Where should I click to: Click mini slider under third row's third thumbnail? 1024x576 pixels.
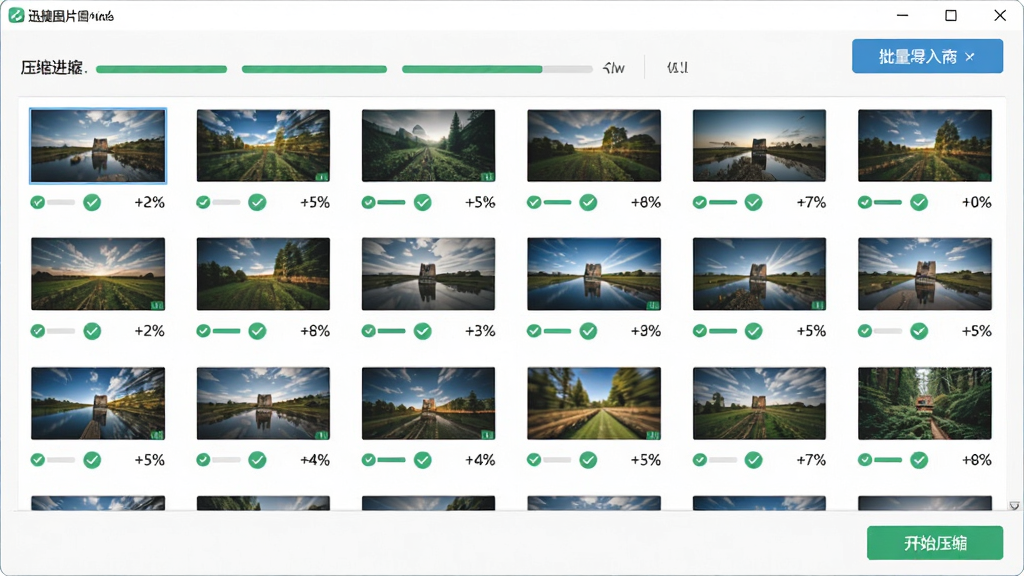click(x=391, y=460)
